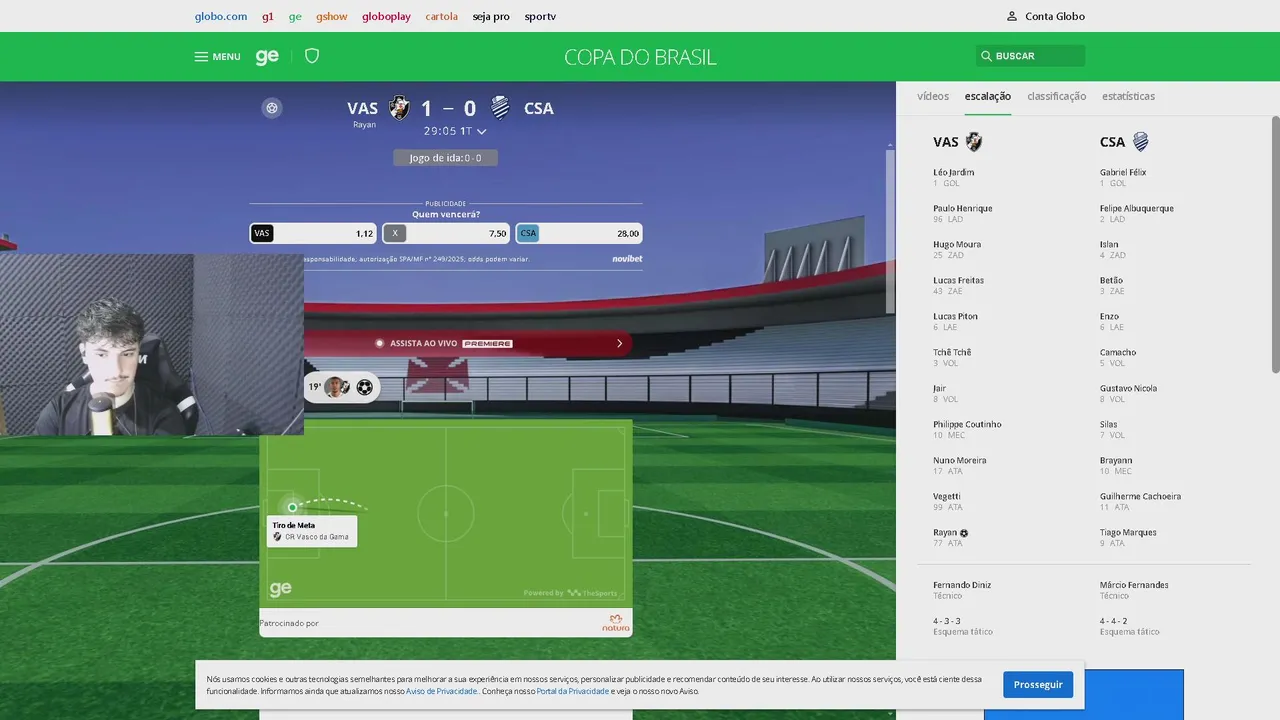This screenshot has width=1280, height=720.
Task: Click the search magnifier icon
Action: pyautogui.click(x=987, y=56)
